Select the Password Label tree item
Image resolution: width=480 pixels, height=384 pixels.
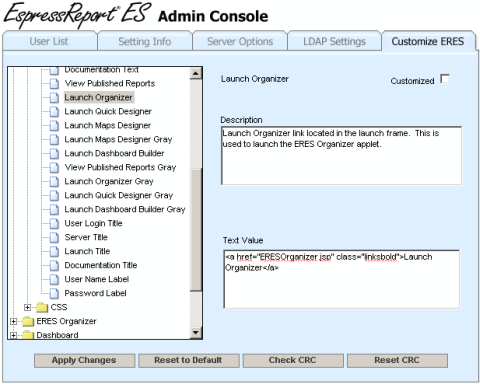pyautogui.click(x=96, y=293)
